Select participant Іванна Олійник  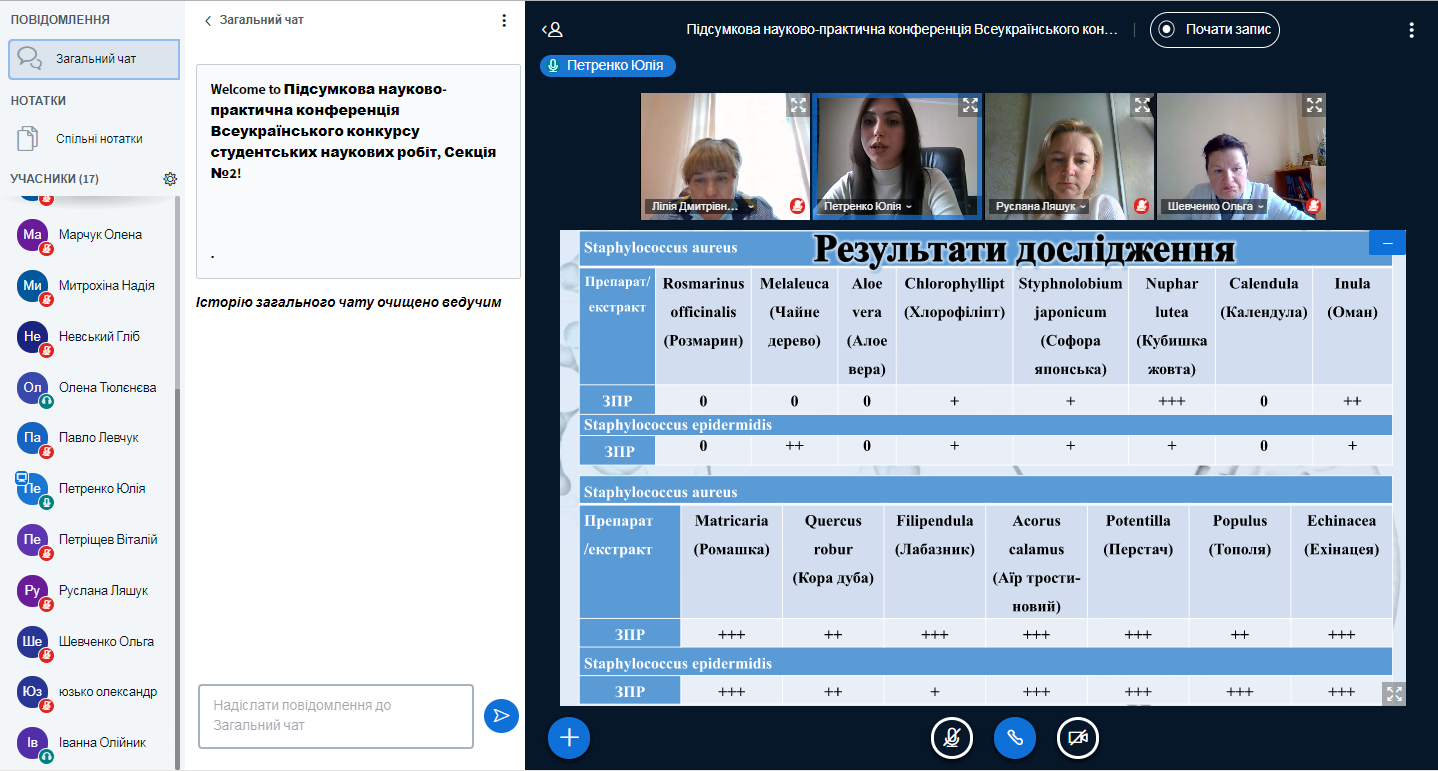coord(92,743)
